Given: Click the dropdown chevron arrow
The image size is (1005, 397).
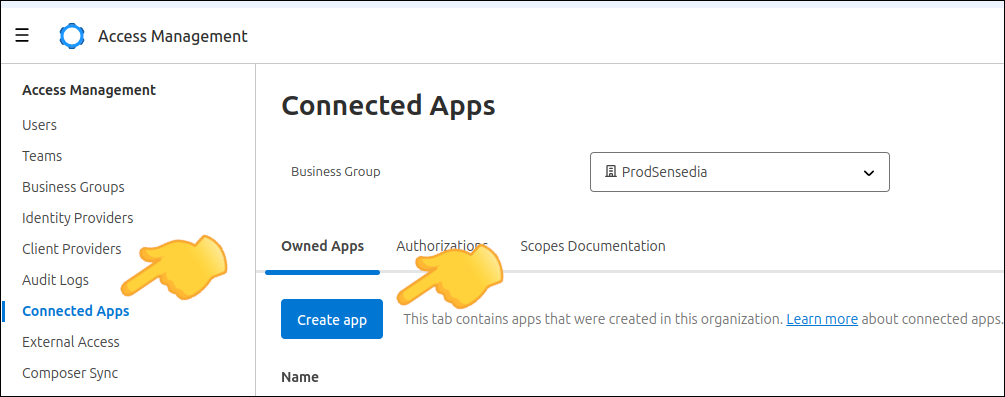Looking at the screenshot, I should click(868, 173).
